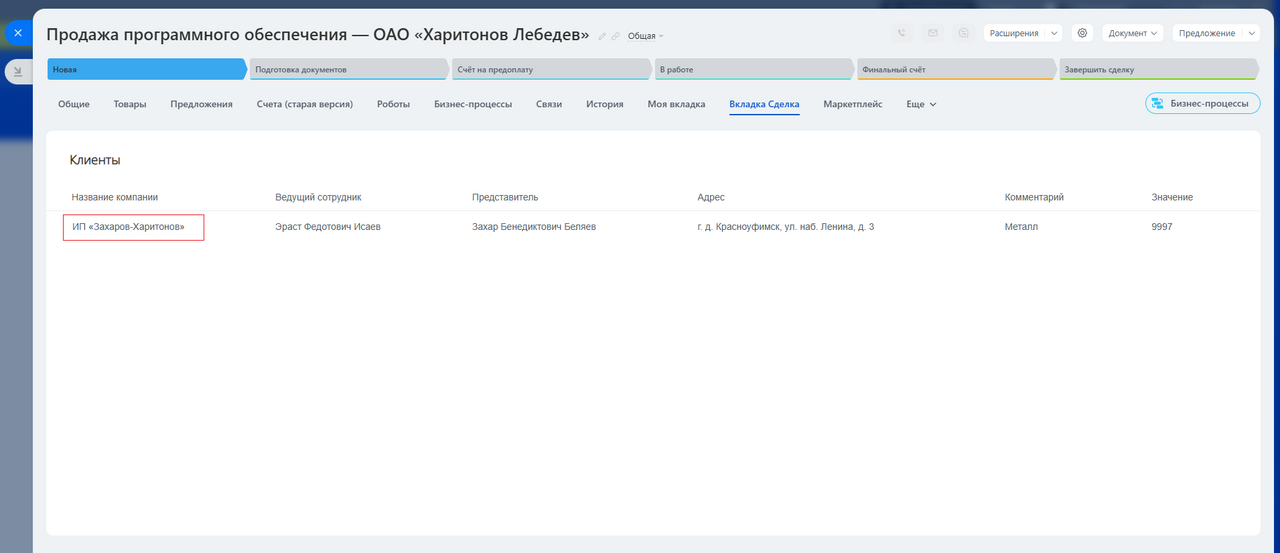Open the Товары tab
Image resolution: width=1280 pixels, height=553 pixels.
130,104
